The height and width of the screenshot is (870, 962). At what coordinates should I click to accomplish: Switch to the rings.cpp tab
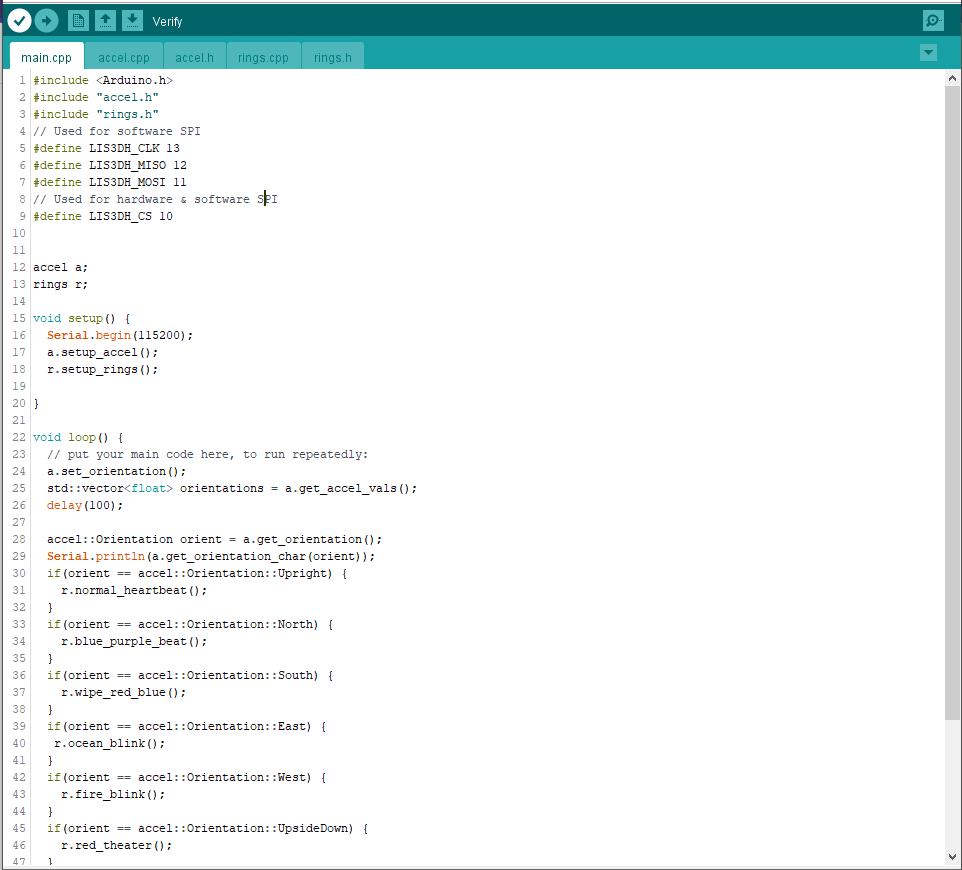click(263, 57)
